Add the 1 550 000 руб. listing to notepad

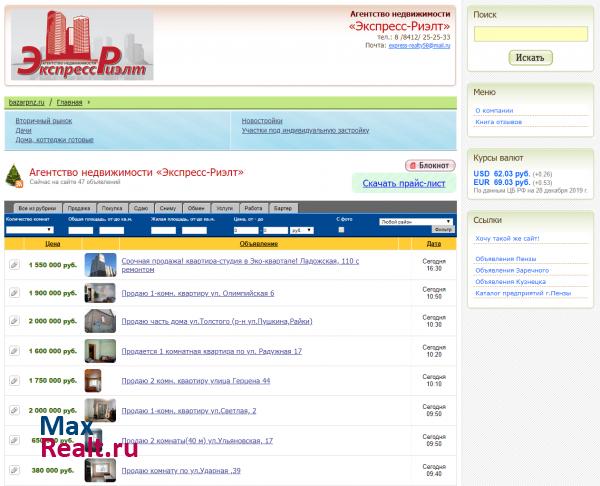14,264
